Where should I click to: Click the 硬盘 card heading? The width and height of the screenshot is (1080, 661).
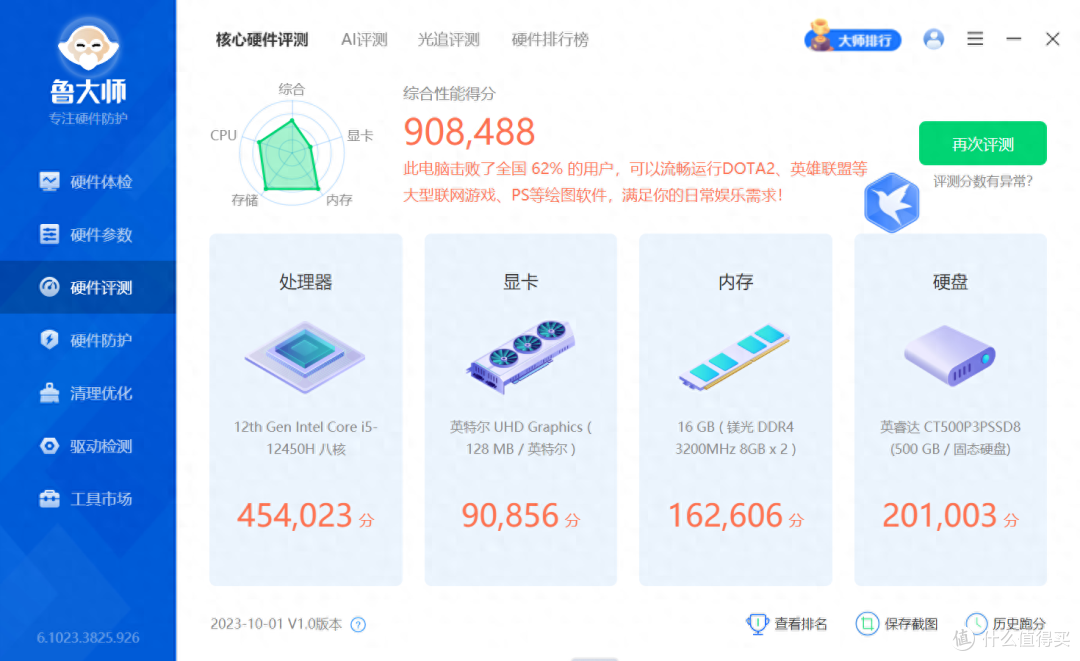[950, 282]
